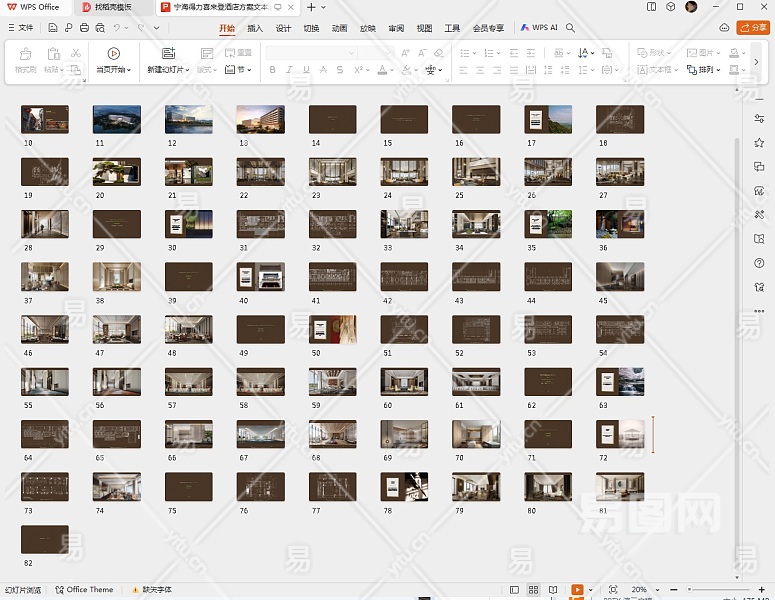Open the 插入 ribbon tab
This screenshot has height=600, width=775.
[255, 28]
